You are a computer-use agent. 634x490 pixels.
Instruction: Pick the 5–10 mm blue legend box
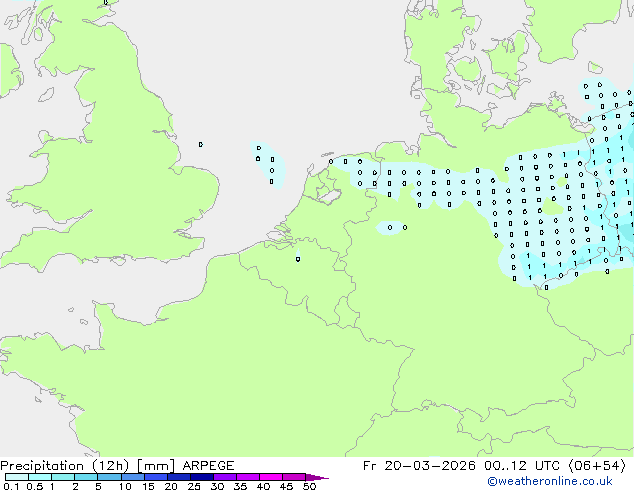click(x=109, y=477)
